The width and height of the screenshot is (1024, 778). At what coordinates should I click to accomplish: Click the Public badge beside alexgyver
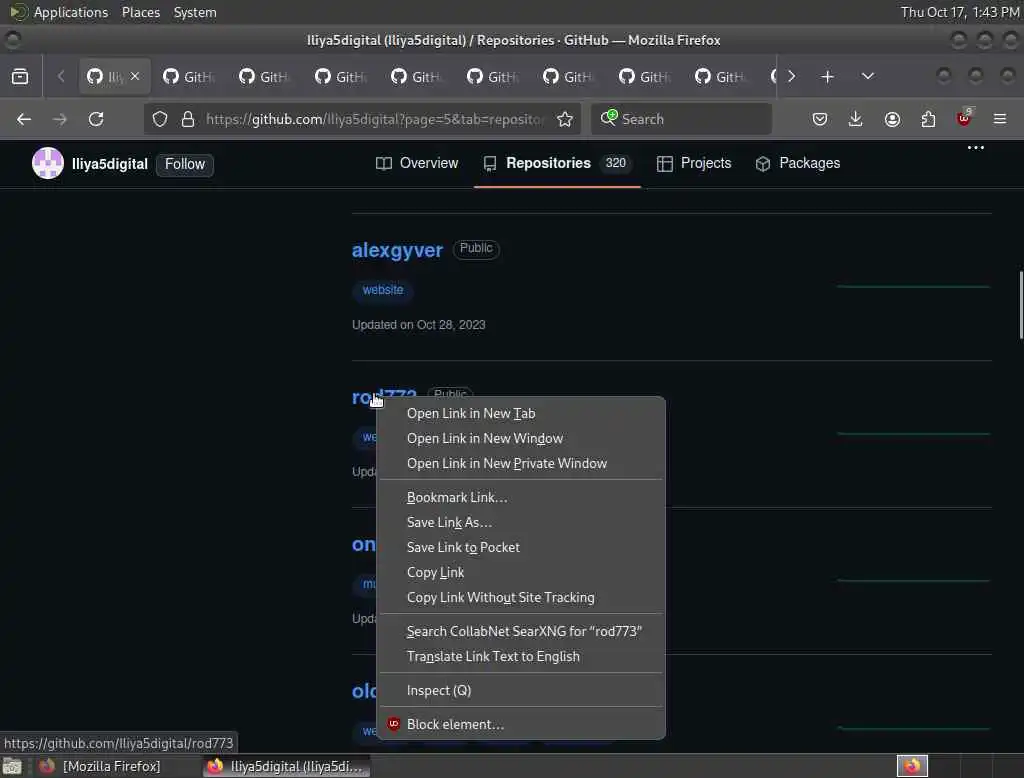(x=476, y=248)
